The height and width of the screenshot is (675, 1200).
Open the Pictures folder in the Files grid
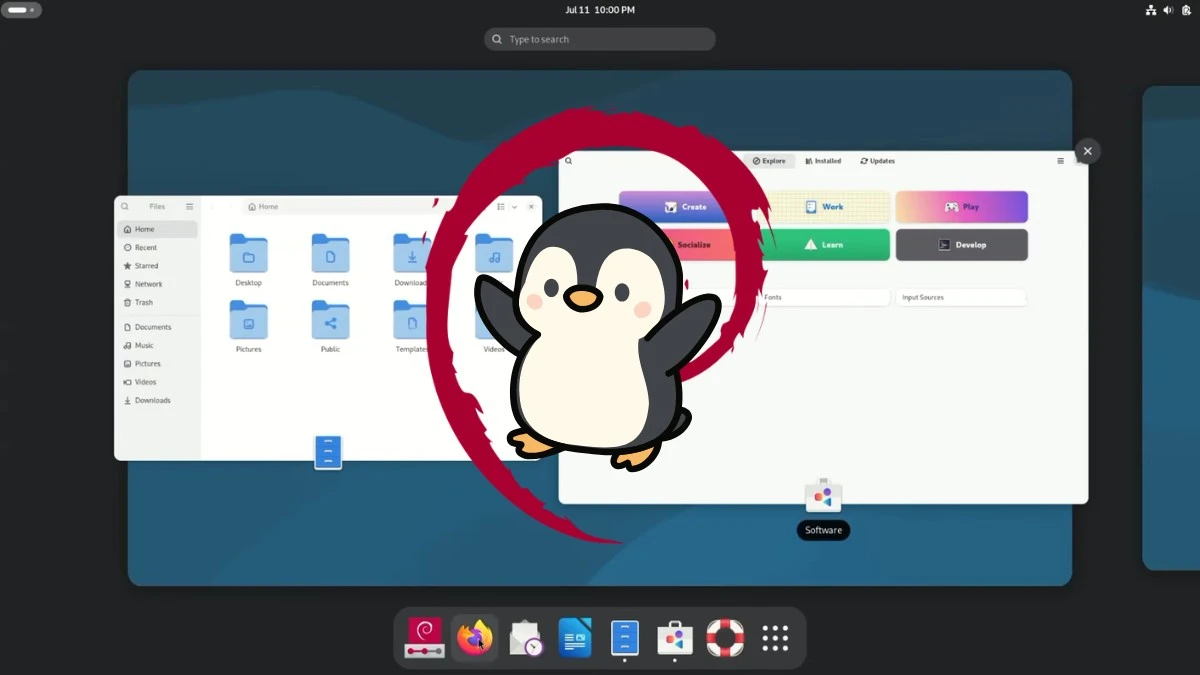point(248,327)
